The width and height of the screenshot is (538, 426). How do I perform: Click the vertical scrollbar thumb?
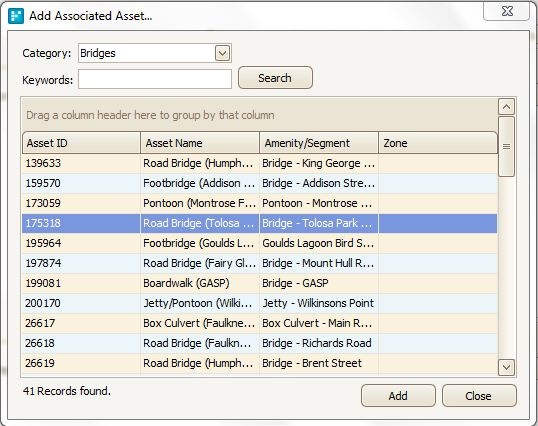[x=506, y=146]
